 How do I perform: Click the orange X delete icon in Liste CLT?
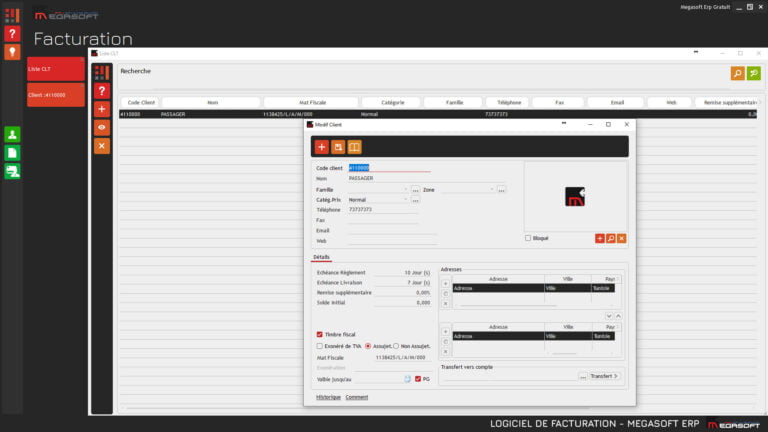[x=102, y=145]
